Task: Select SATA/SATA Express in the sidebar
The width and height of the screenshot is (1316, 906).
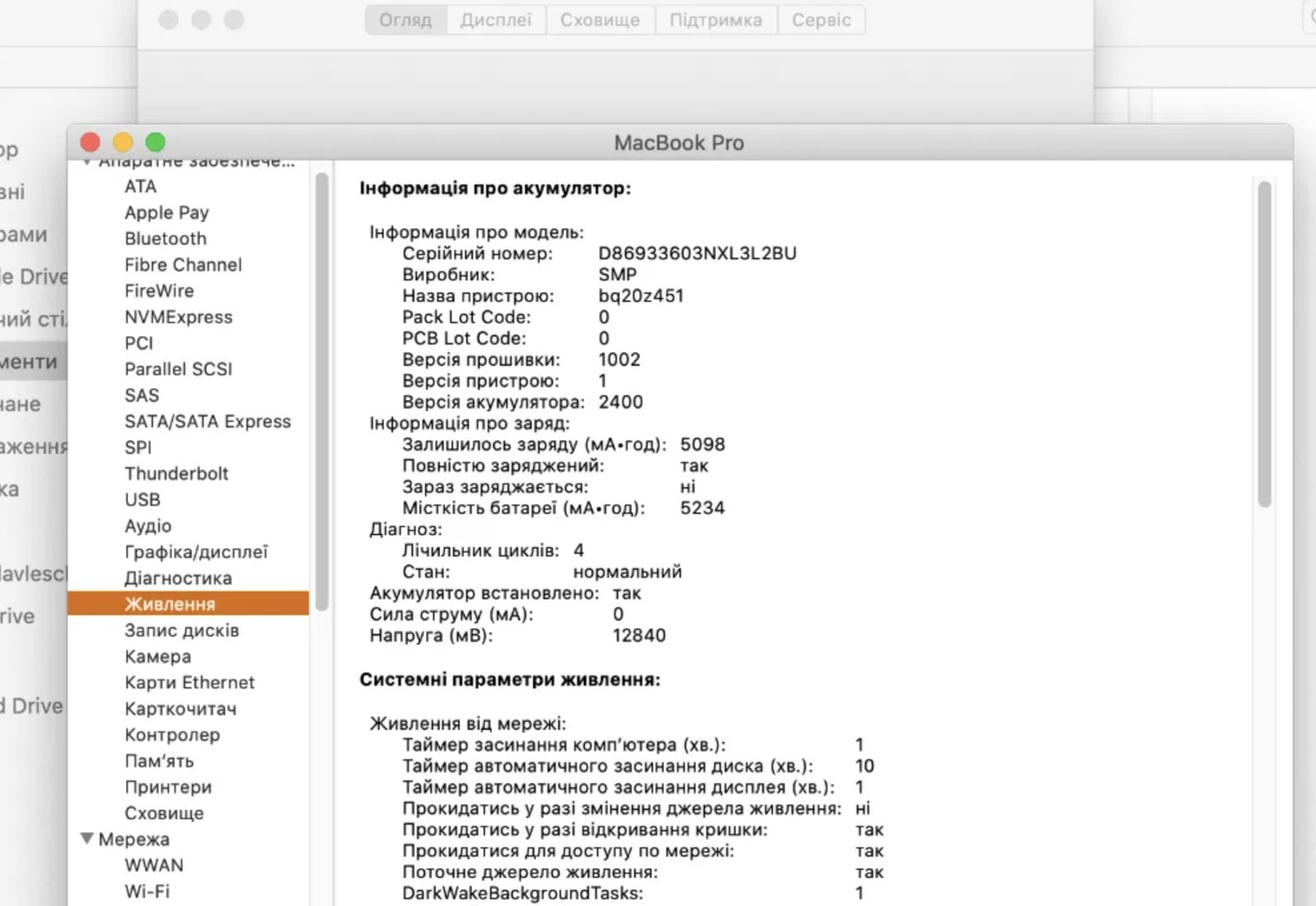Action: [x=208, y=421]
